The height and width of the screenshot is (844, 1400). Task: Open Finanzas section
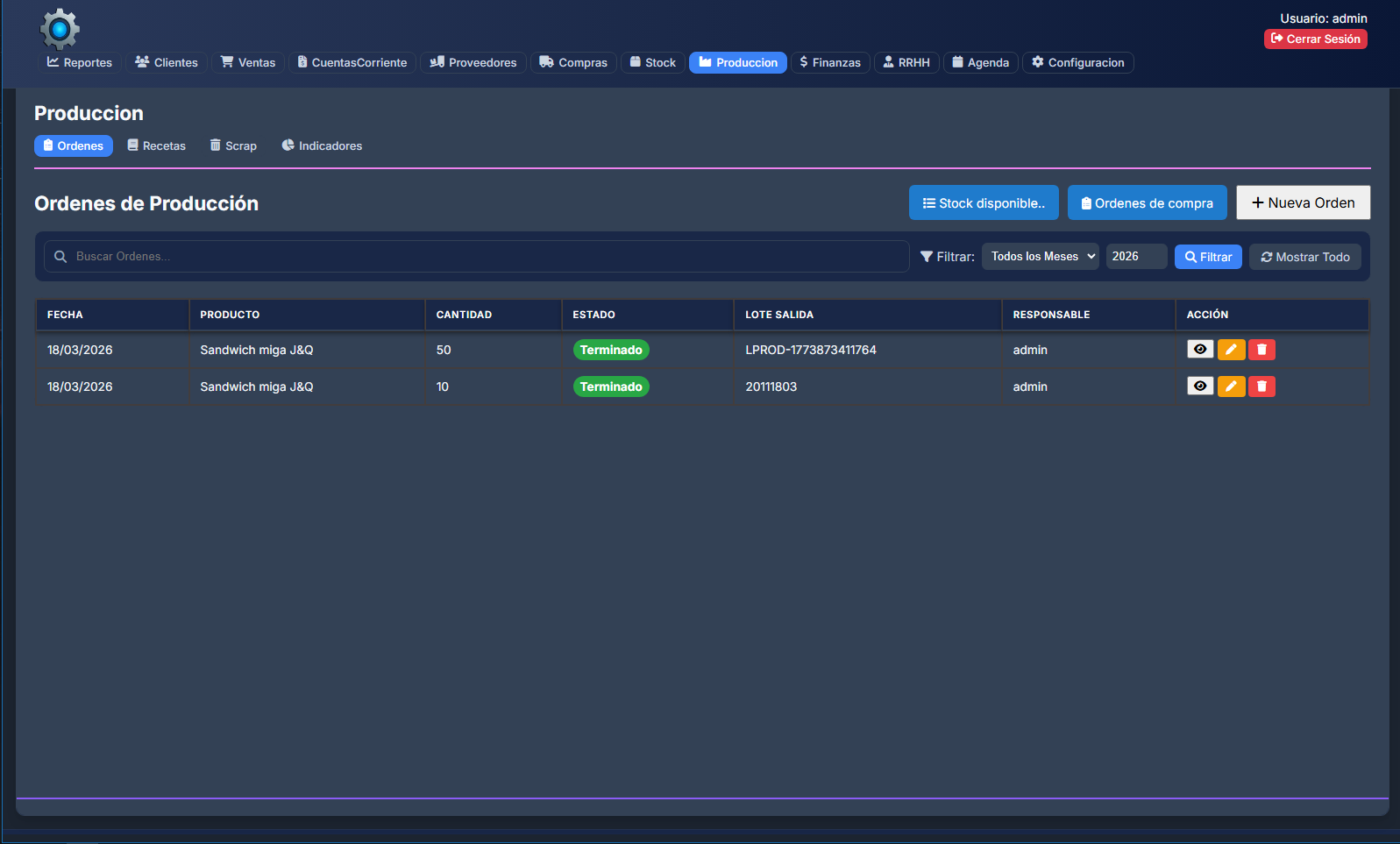point(830,62)
